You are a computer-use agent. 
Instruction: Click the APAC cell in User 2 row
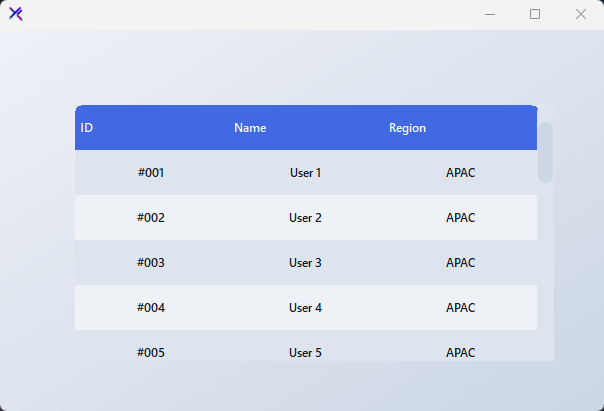460,218
